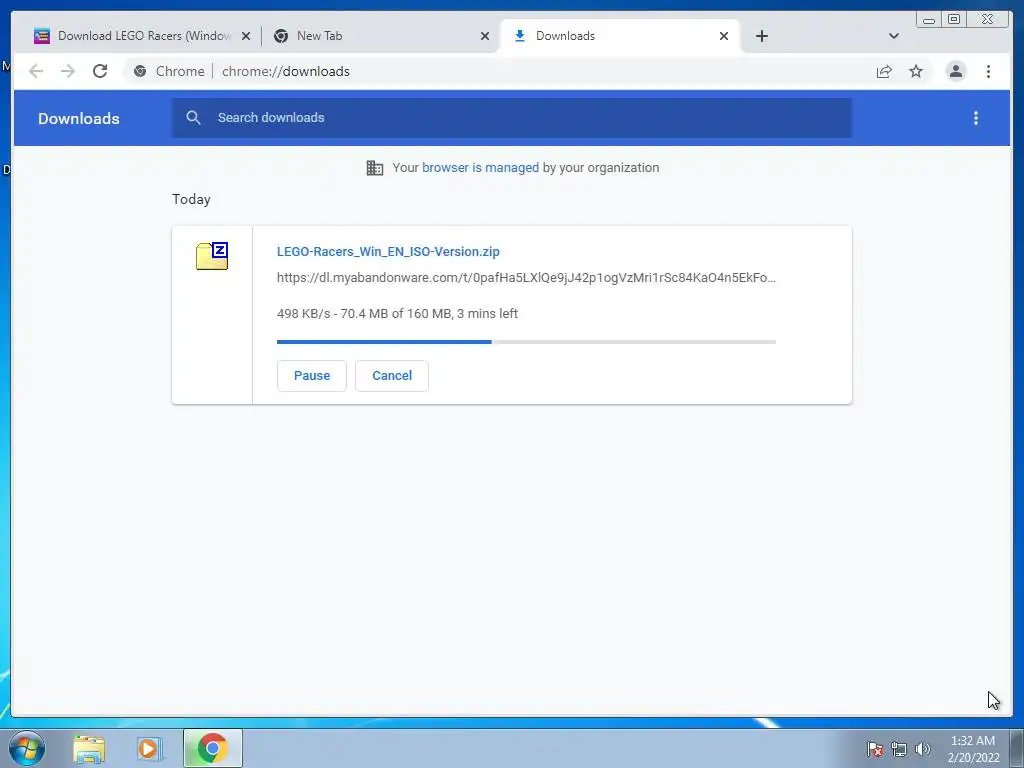Screen dimensions: 1024x768
Task: Open Windows Explorer from the taskbar
Action: pos(89,749)
